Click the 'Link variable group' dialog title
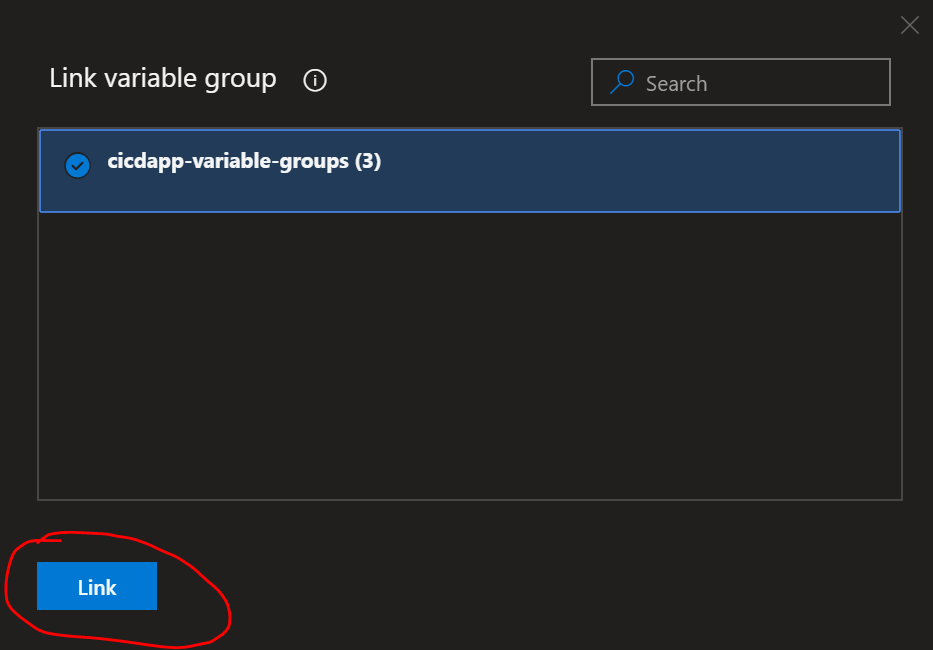933x650 pixels. 163,79
